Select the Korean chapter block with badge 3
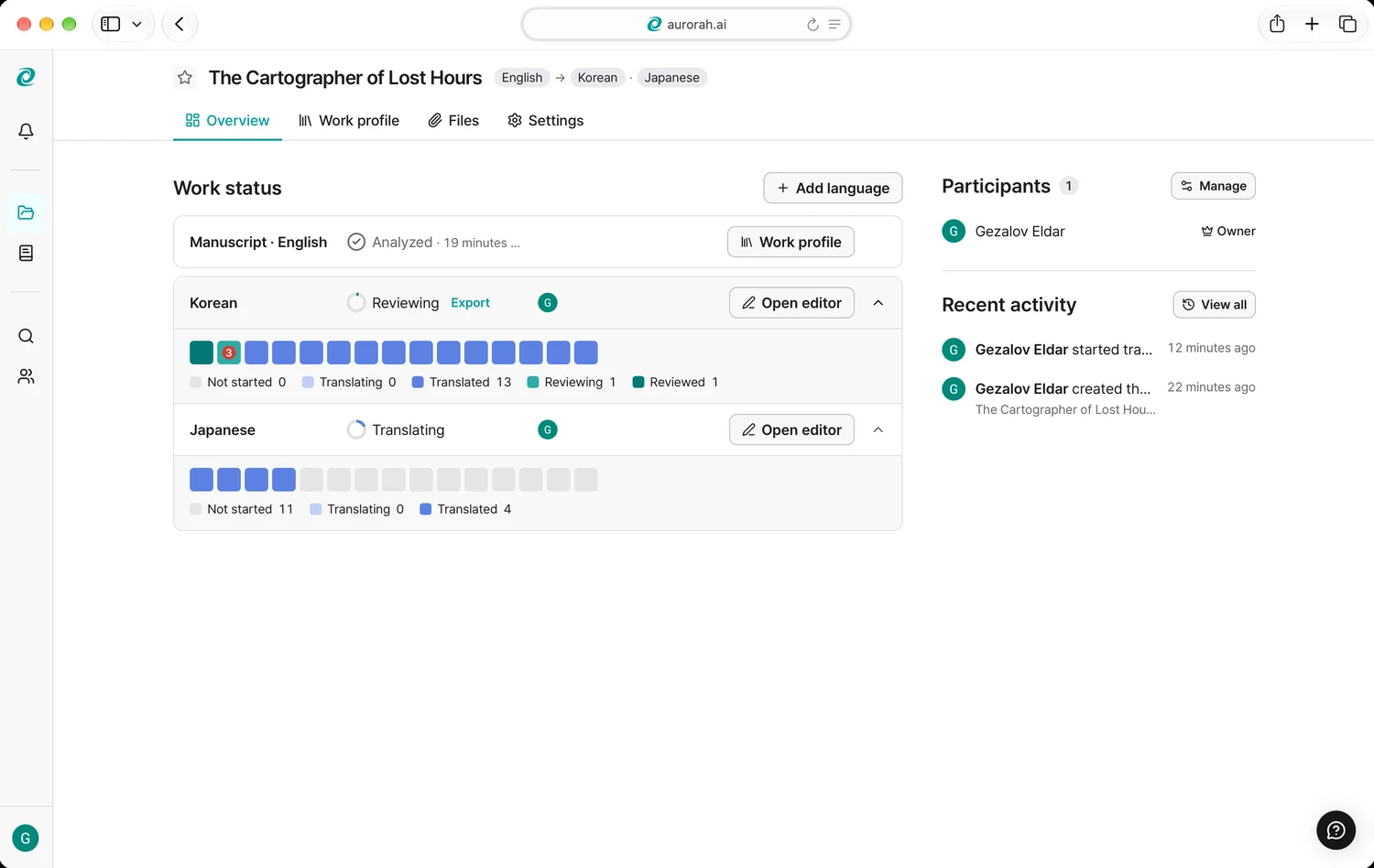1374x868 pixels. point(229,353)
